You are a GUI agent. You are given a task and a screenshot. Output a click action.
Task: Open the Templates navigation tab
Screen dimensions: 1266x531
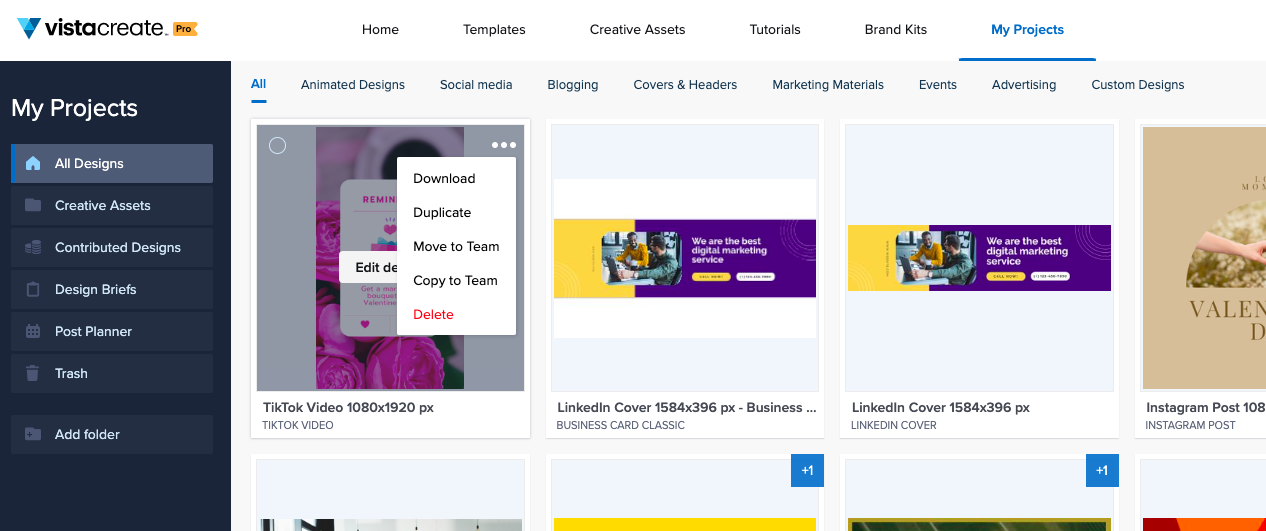(x=494, y=29)
